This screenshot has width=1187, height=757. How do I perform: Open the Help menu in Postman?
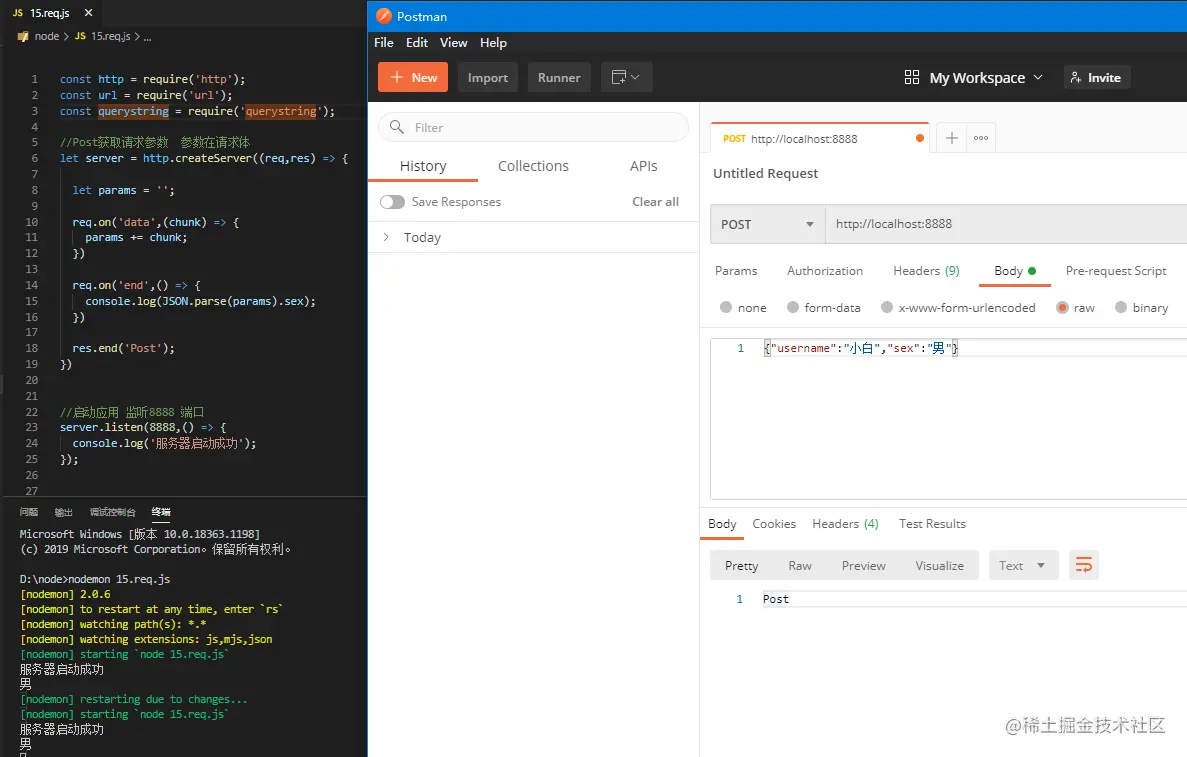(x=493, y=42)
